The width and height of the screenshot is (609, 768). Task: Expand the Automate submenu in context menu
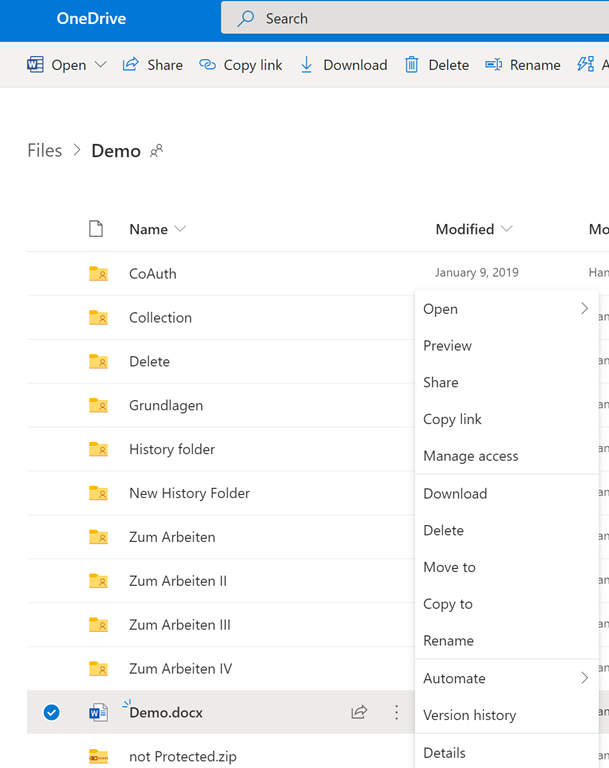coord(584,678)
